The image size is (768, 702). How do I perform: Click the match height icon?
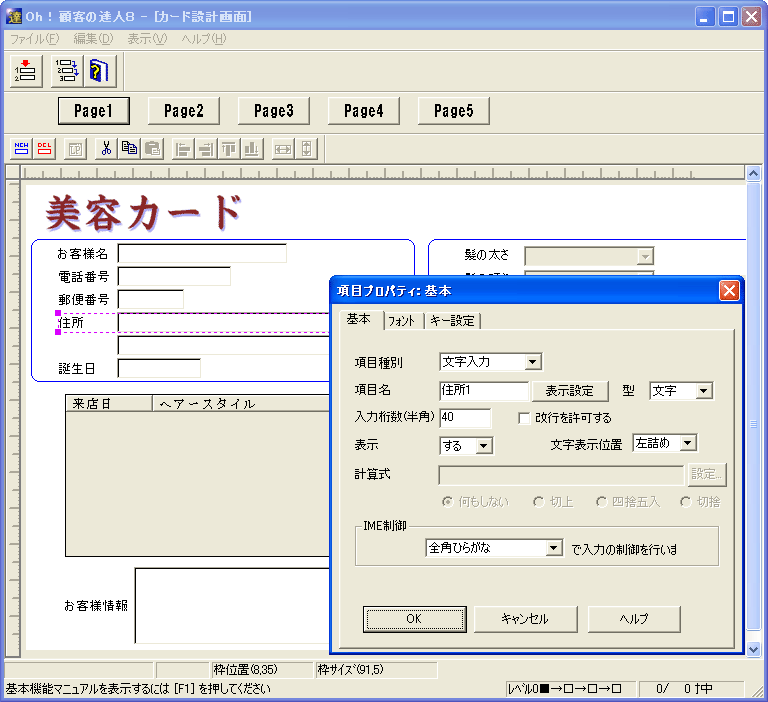point(306,149)
